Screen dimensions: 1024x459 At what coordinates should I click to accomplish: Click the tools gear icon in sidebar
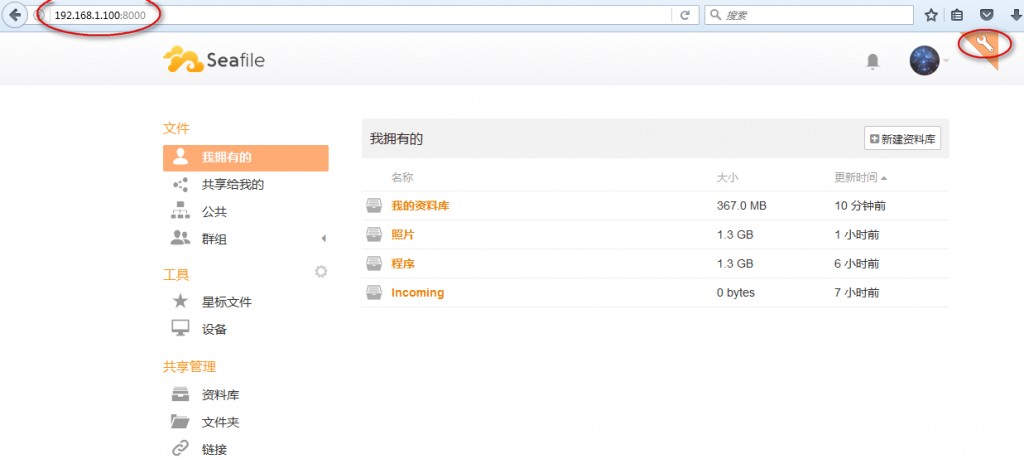pyautogui.click(x=321, y=271)
